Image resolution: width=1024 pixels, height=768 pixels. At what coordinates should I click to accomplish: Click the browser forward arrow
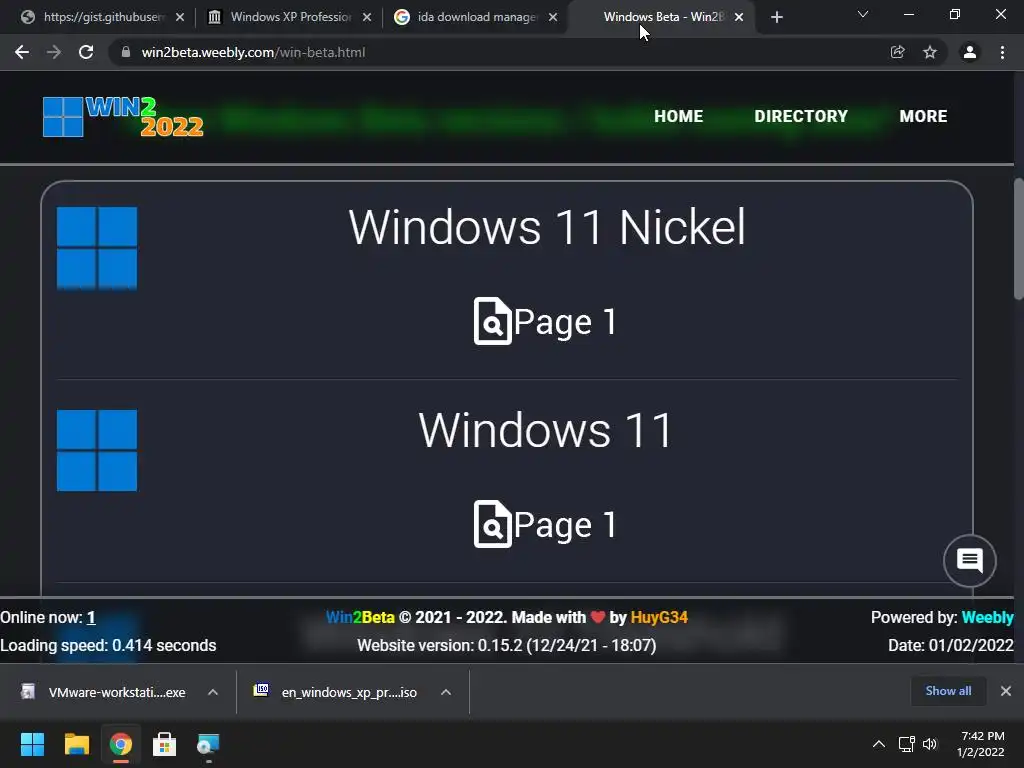tap(54, 52)
